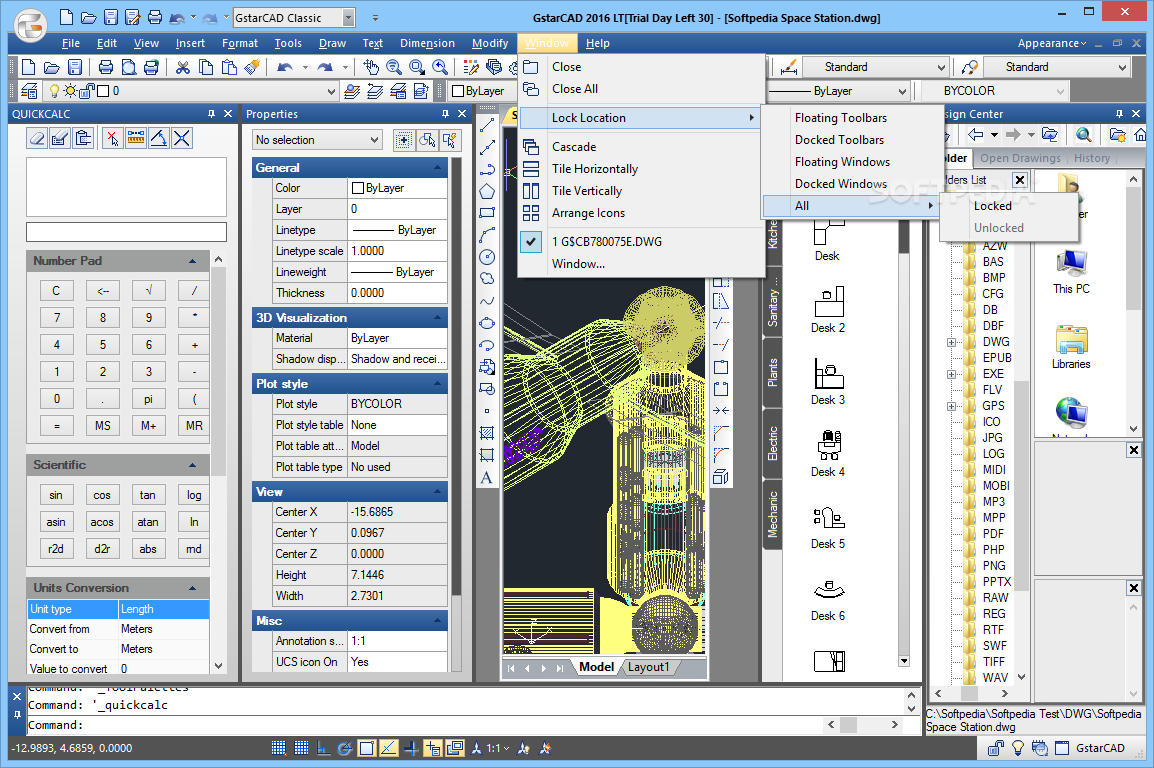Click Quick Select icon in Properties panel
The image size is (1154, 768).
click(x=450, y=140)
